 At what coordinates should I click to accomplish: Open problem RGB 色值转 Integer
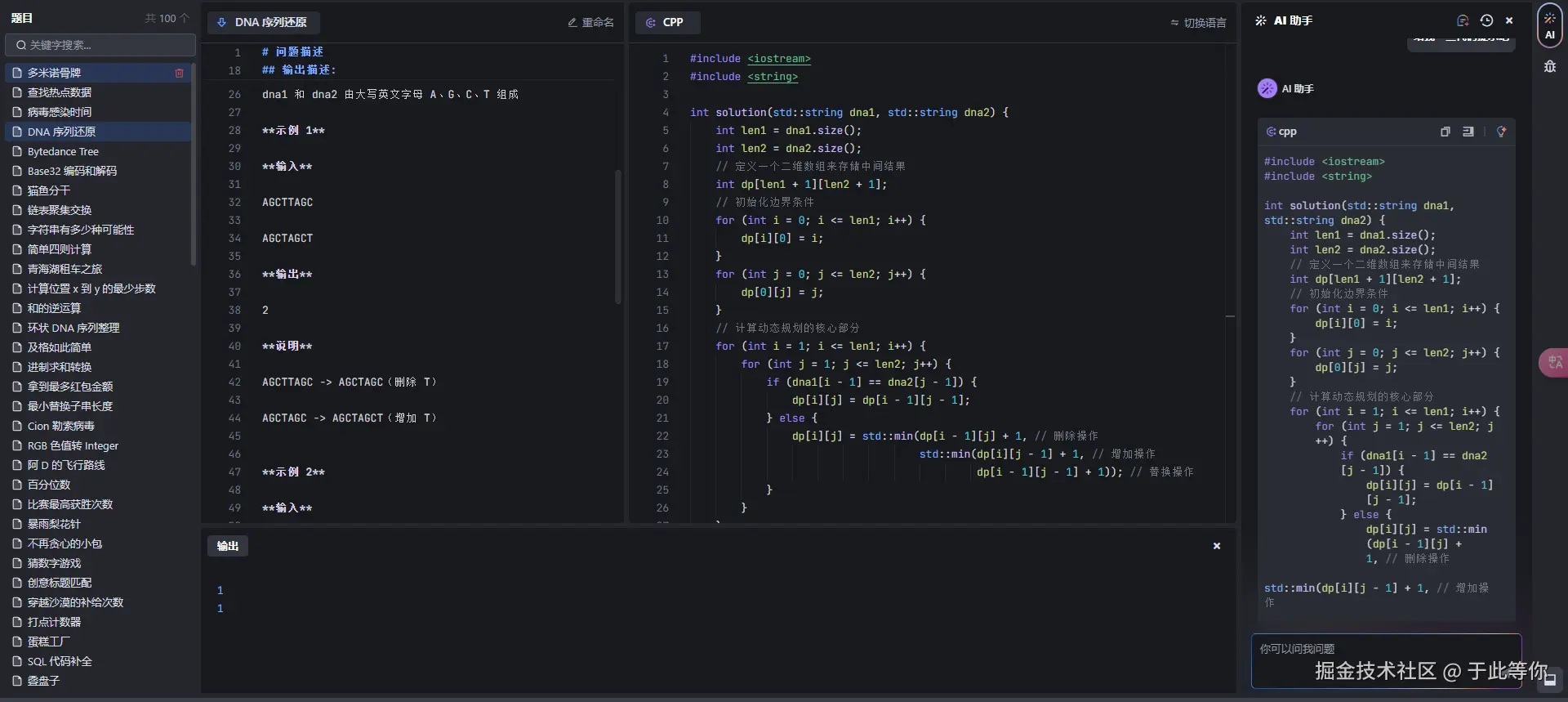coord(98,445)
